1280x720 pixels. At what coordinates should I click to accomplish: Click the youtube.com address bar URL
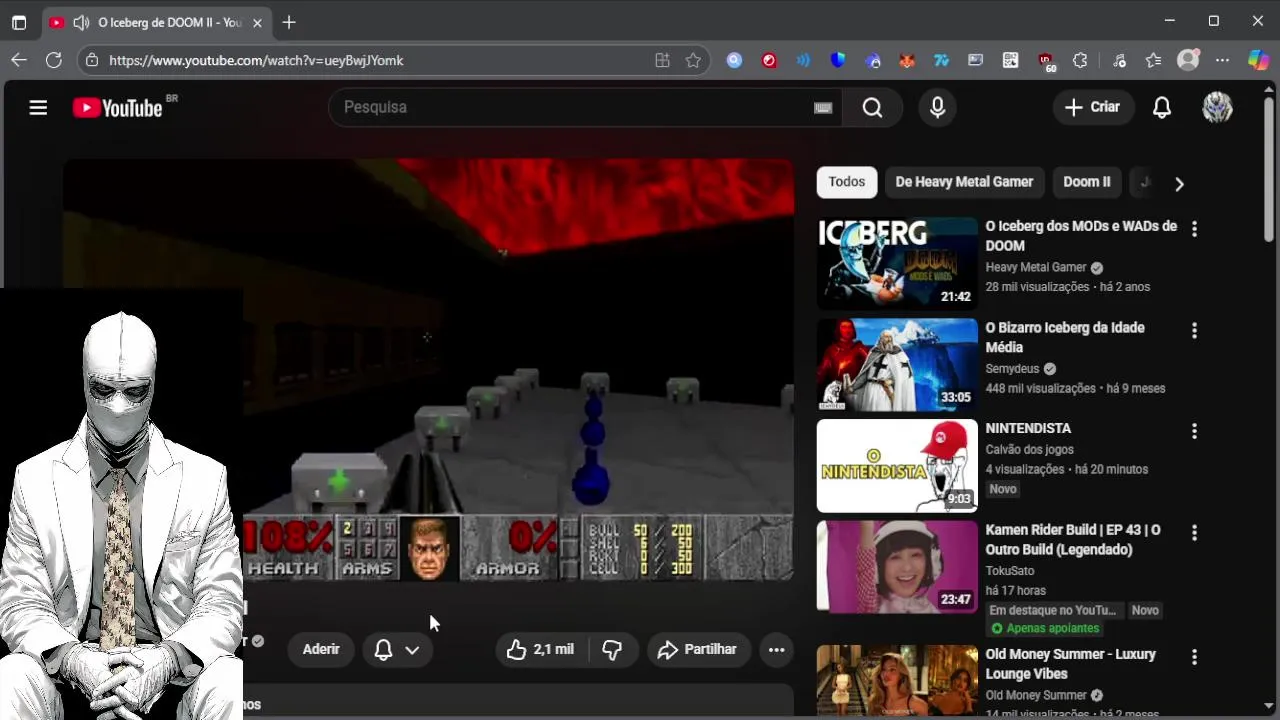coord(256,60)
